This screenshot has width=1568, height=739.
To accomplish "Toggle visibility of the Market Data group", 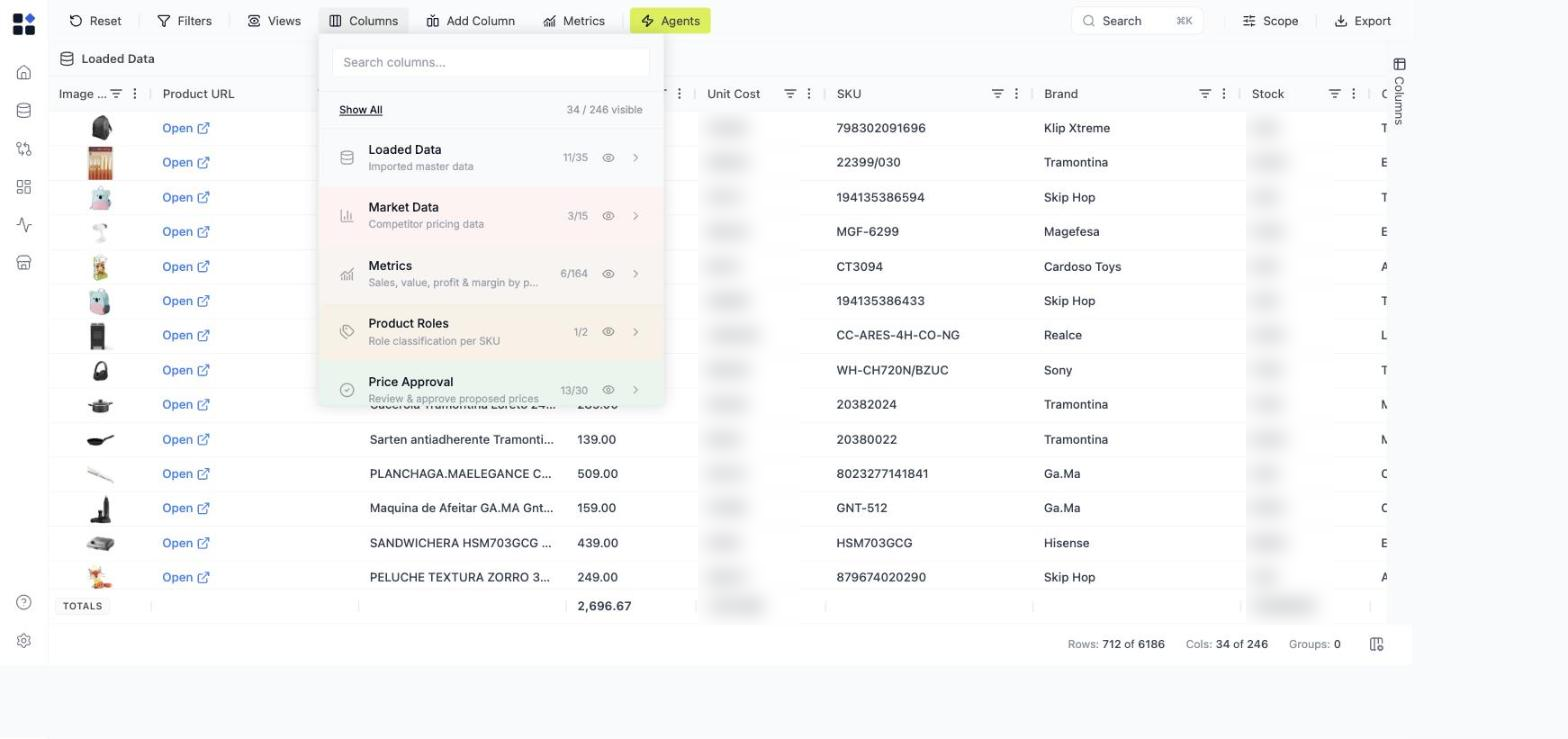I will tap(608, 216).
